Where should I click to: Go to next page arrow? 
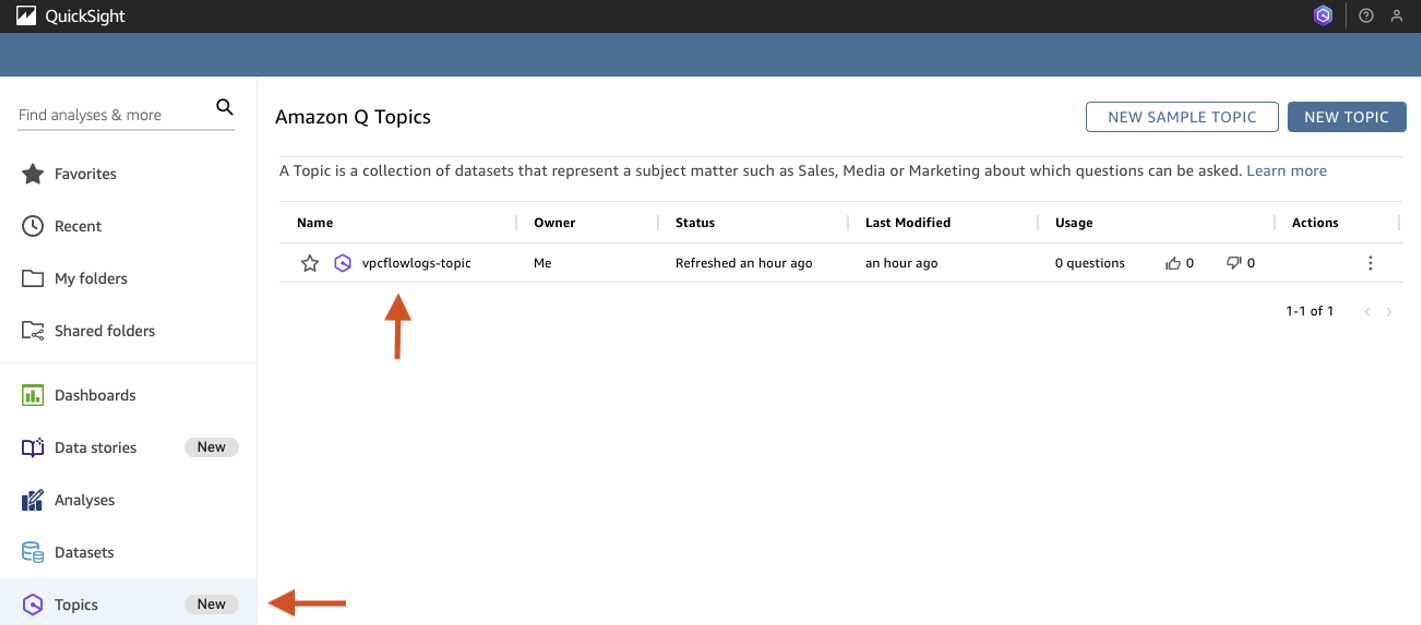(1389, 312)
